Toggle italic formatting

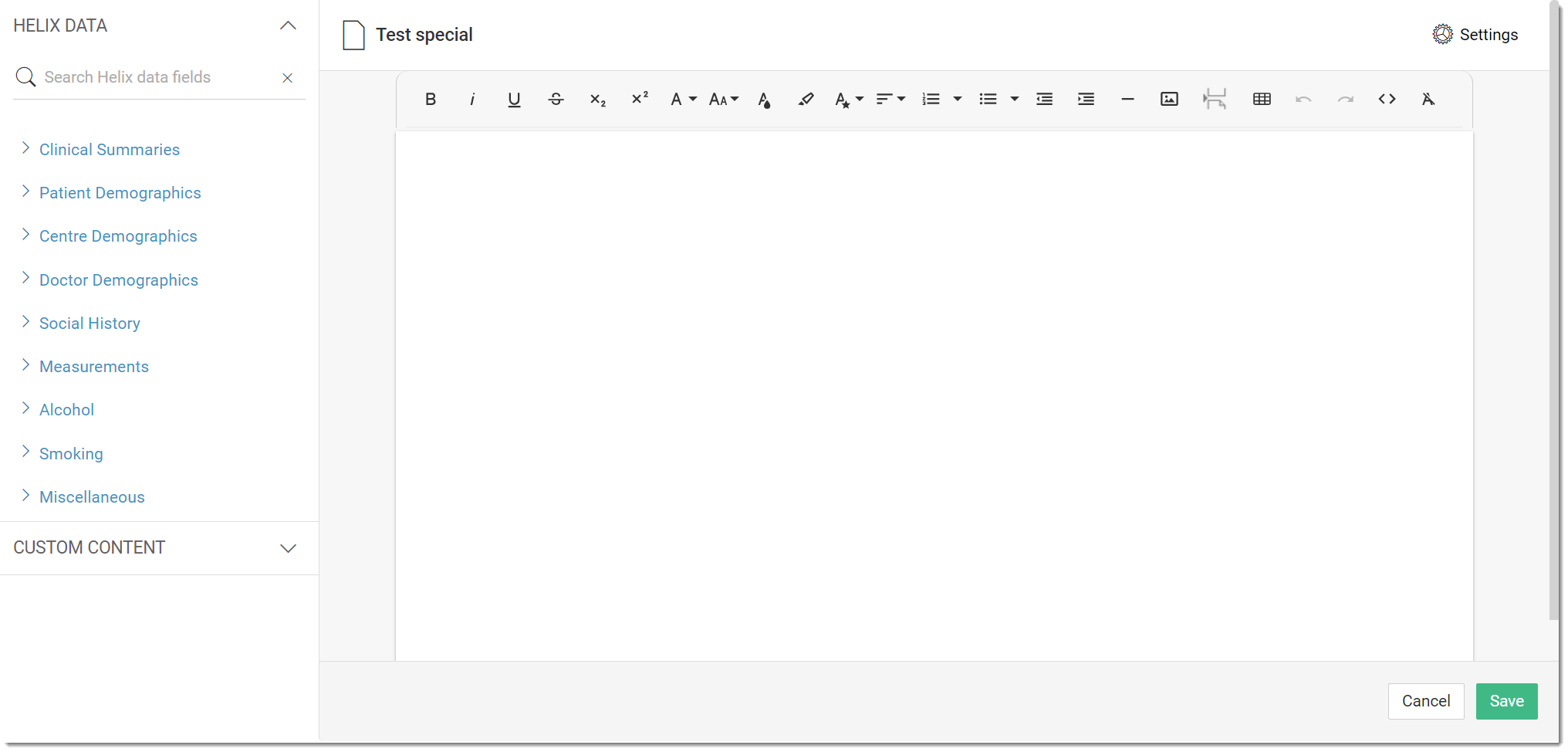tap(472, 99)
